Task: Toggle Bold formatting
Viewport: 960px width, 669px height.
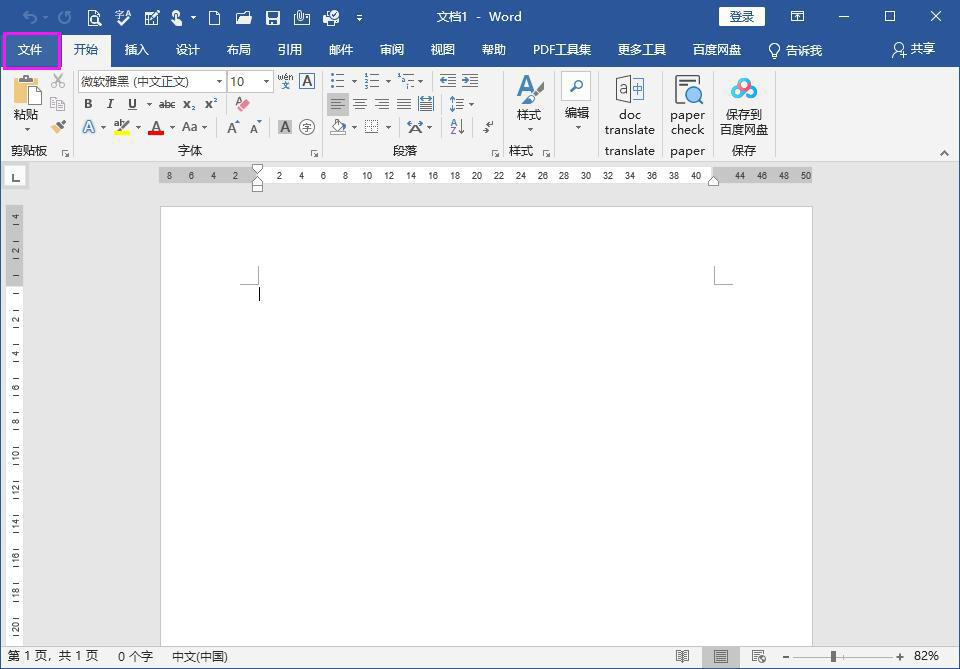Action: (88, 104)
